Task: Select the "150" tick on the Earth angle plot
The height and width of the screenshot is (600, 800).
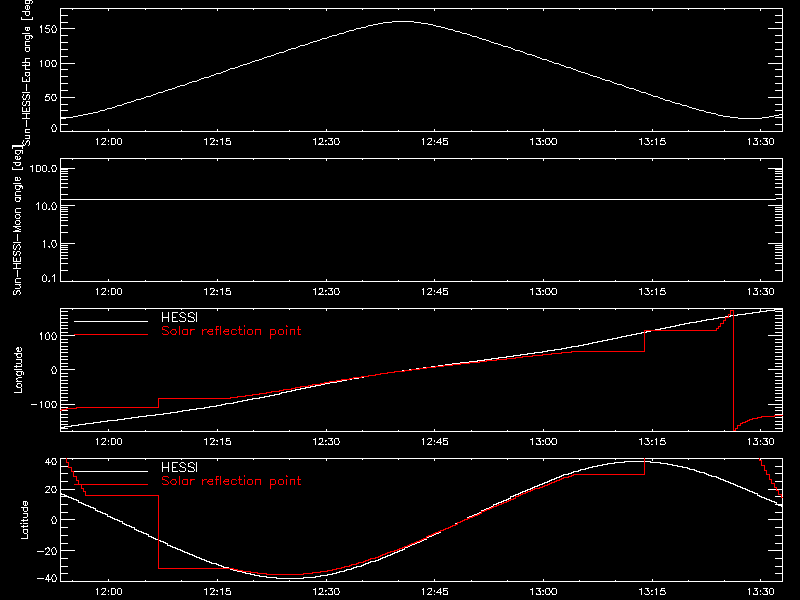Action: 48,29
